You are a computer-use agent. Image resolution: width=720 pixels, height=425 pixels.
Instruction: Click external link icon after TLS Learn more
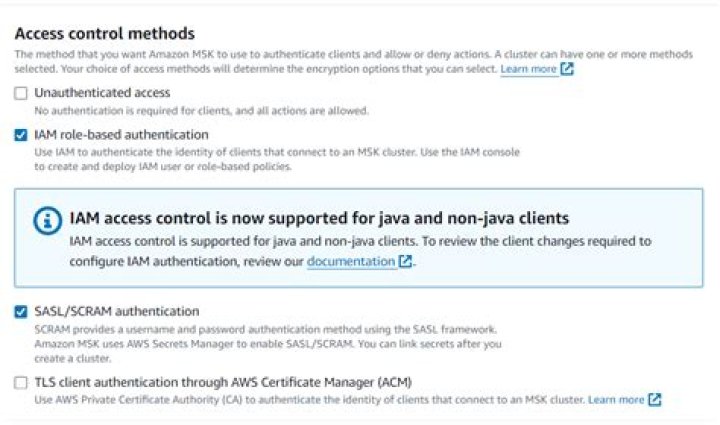pyautogui.click(x=655, y=400)
